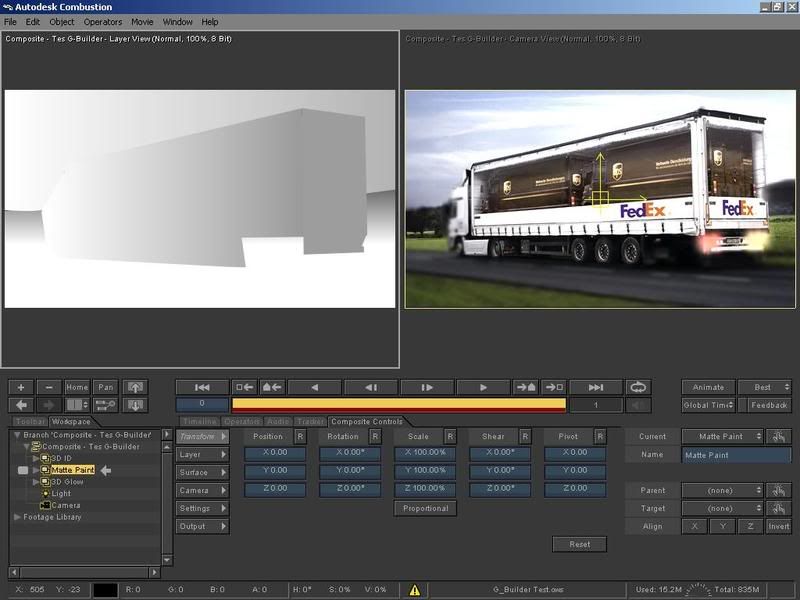
Task: Click the Camera object icon in workspace
Action: pos(45,505)
